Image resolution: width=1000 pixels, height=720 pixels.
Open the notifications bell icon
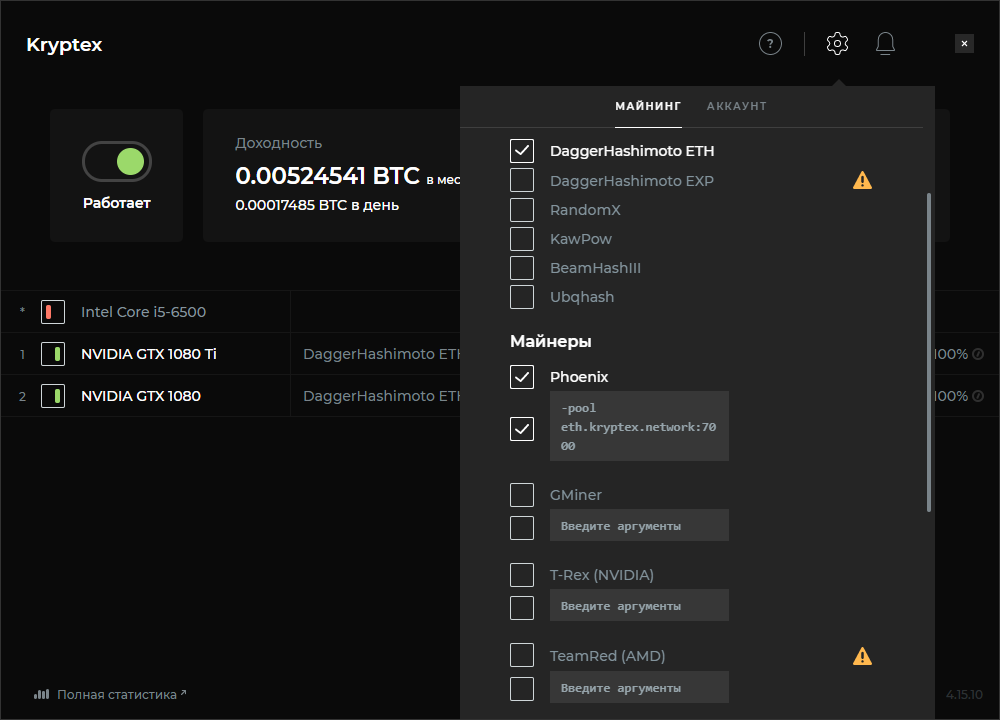click(885, 43)
